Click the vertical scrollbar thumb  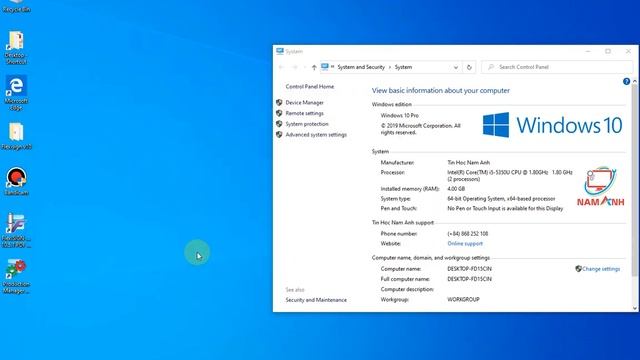pyautogui.click(x=635, y=180)
